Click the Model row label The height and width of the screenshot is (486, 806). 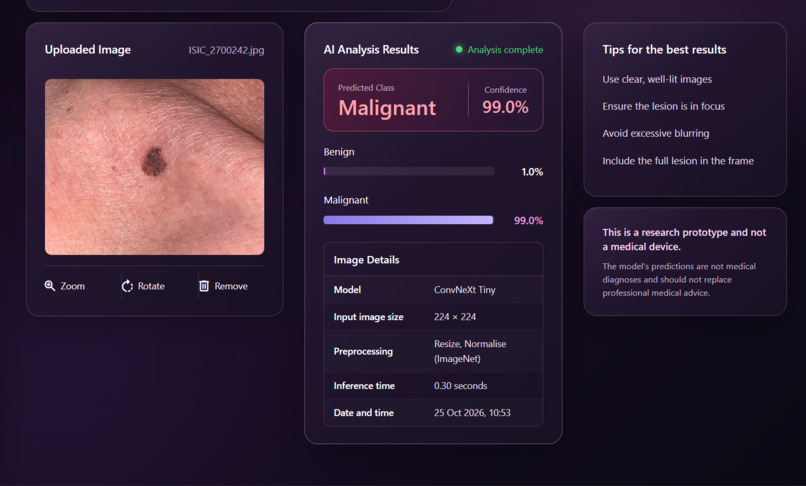tap(347, 290)
